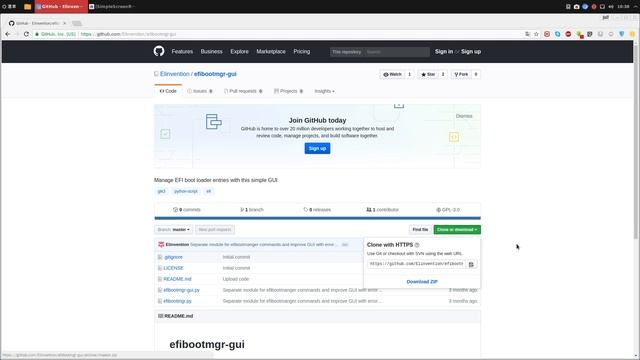Open the README.md file
The image size is (640, 360).
pyautogui.click(x=177, y=279)
